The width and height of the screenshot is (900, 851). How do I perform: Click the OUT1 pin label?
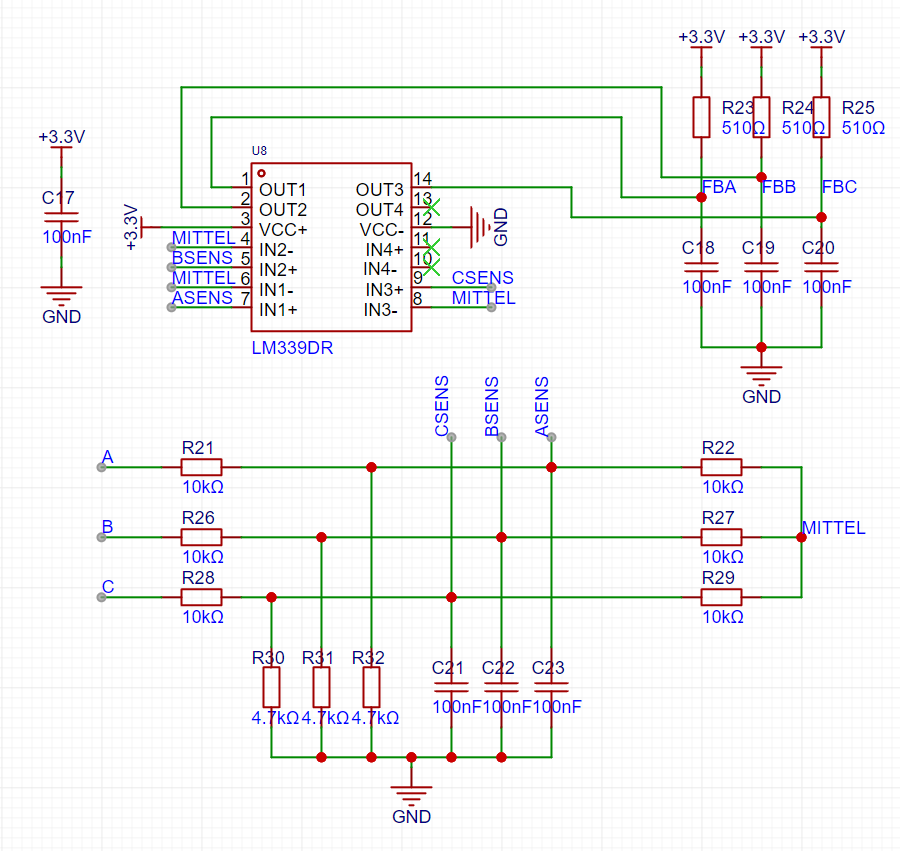click(282, 190)
